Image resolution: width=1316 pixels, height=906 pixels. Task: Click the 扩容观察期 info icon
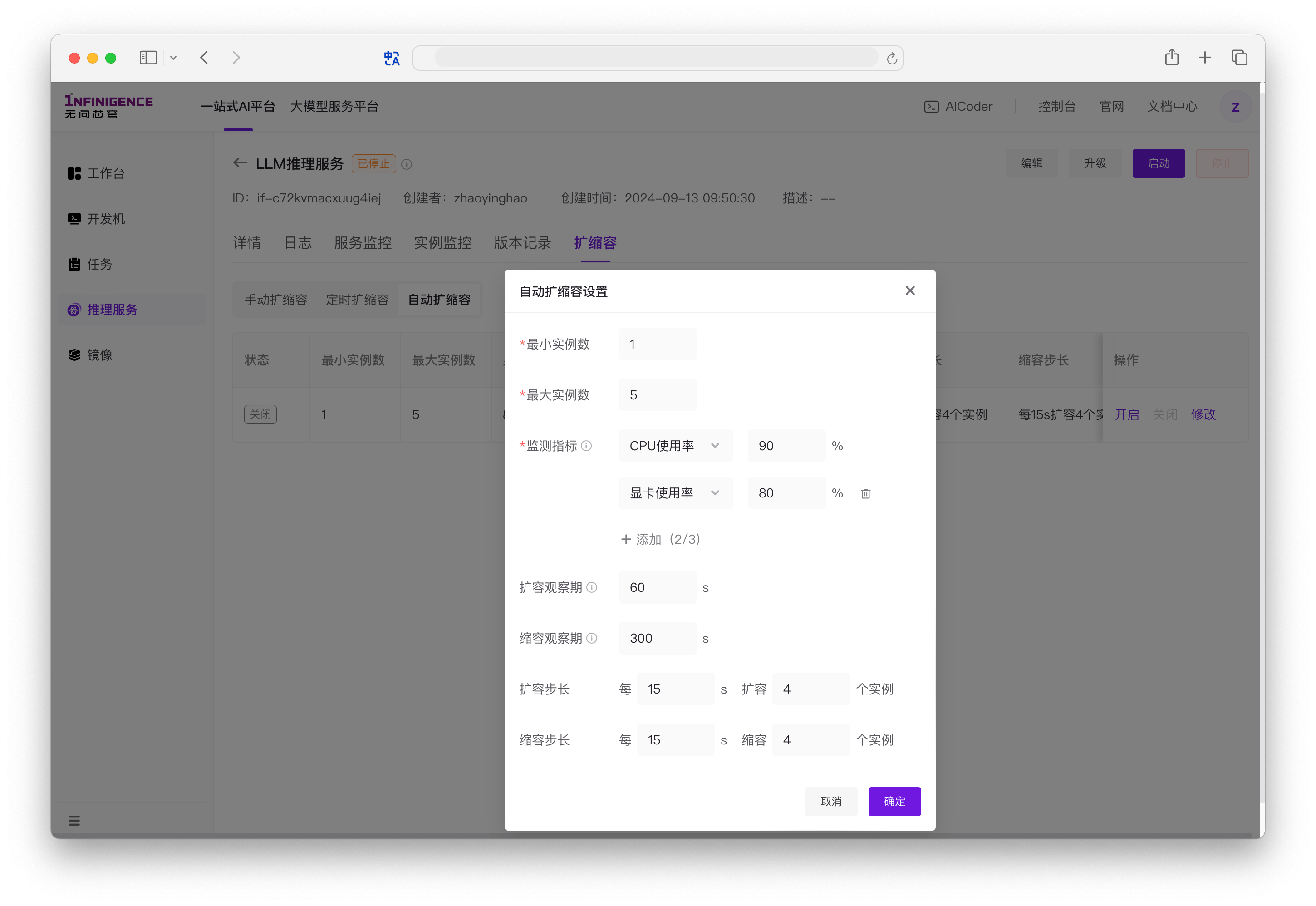point(592,587)
